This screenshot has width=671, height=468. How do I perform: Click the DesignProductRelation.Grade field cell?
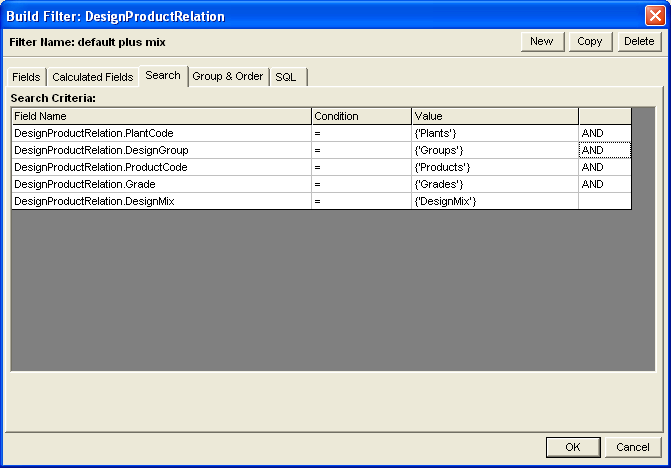(x=161, y=184)
